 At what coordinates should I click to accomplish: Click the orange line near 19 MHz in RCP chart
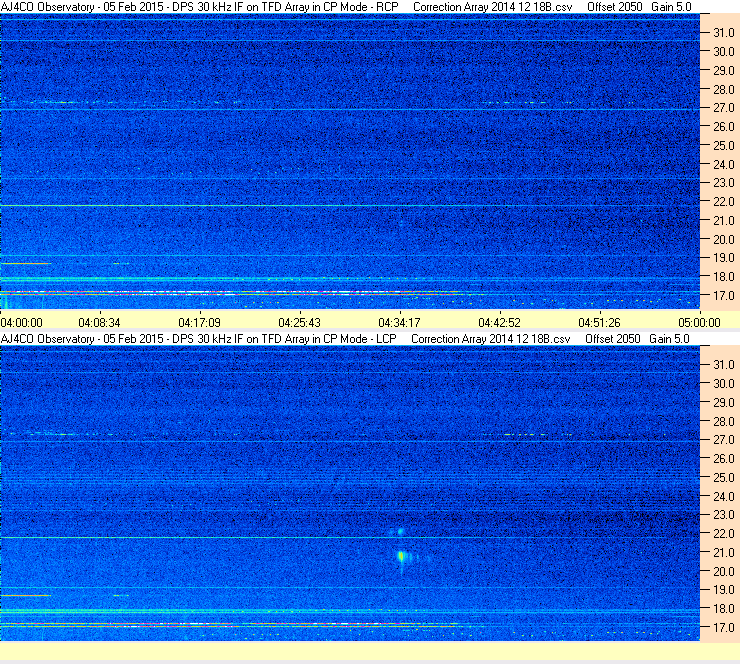coord(25,264)
